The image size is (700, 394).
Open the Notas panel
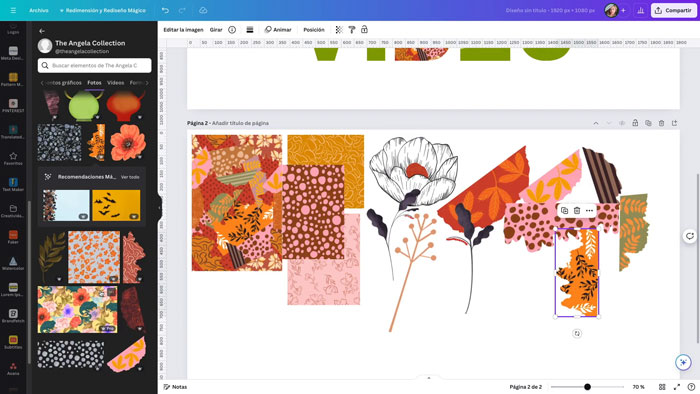tap(175, 387)
